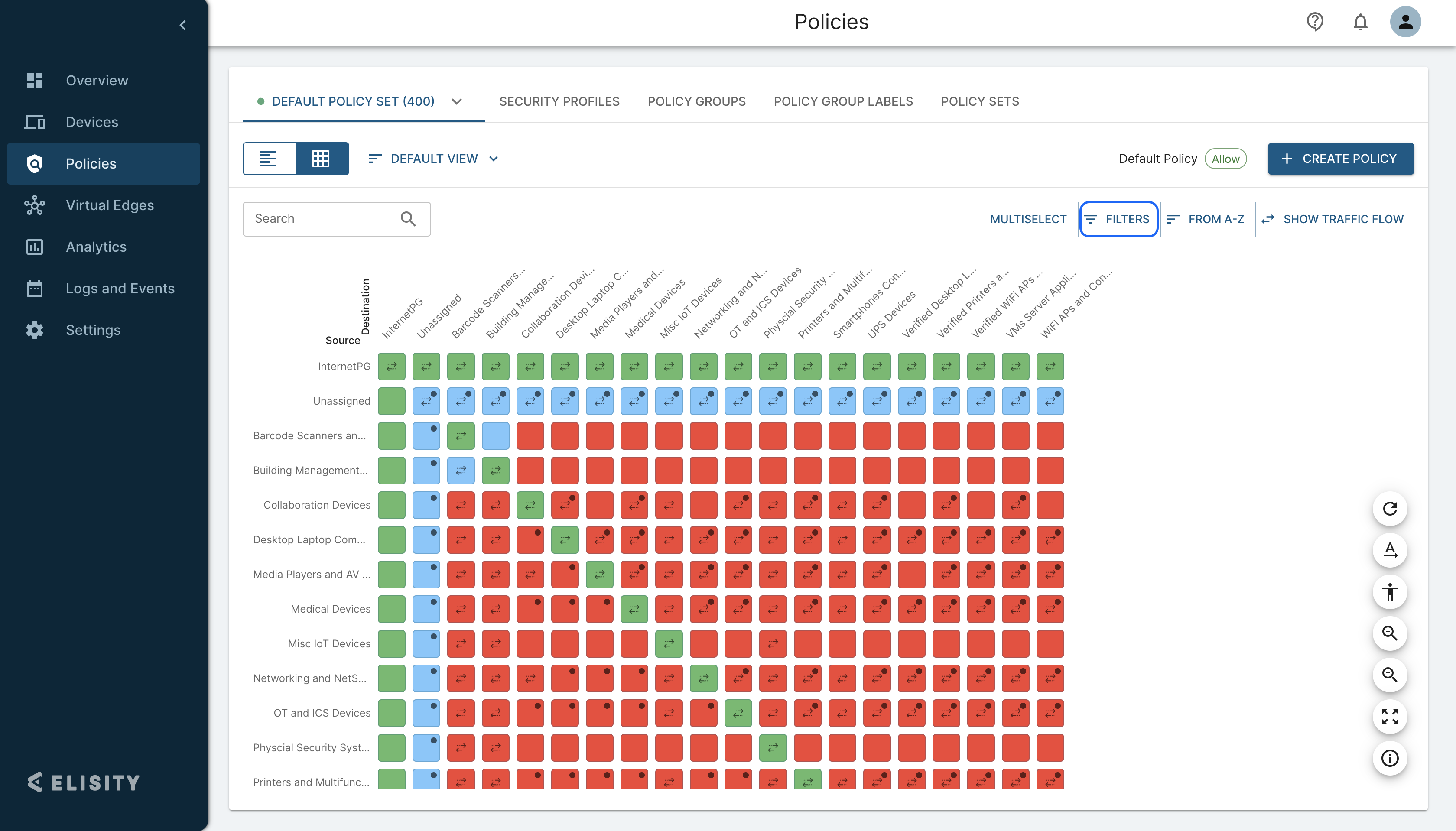
Task: Switch to list view toggle
Action: click(x=268, y=159)
